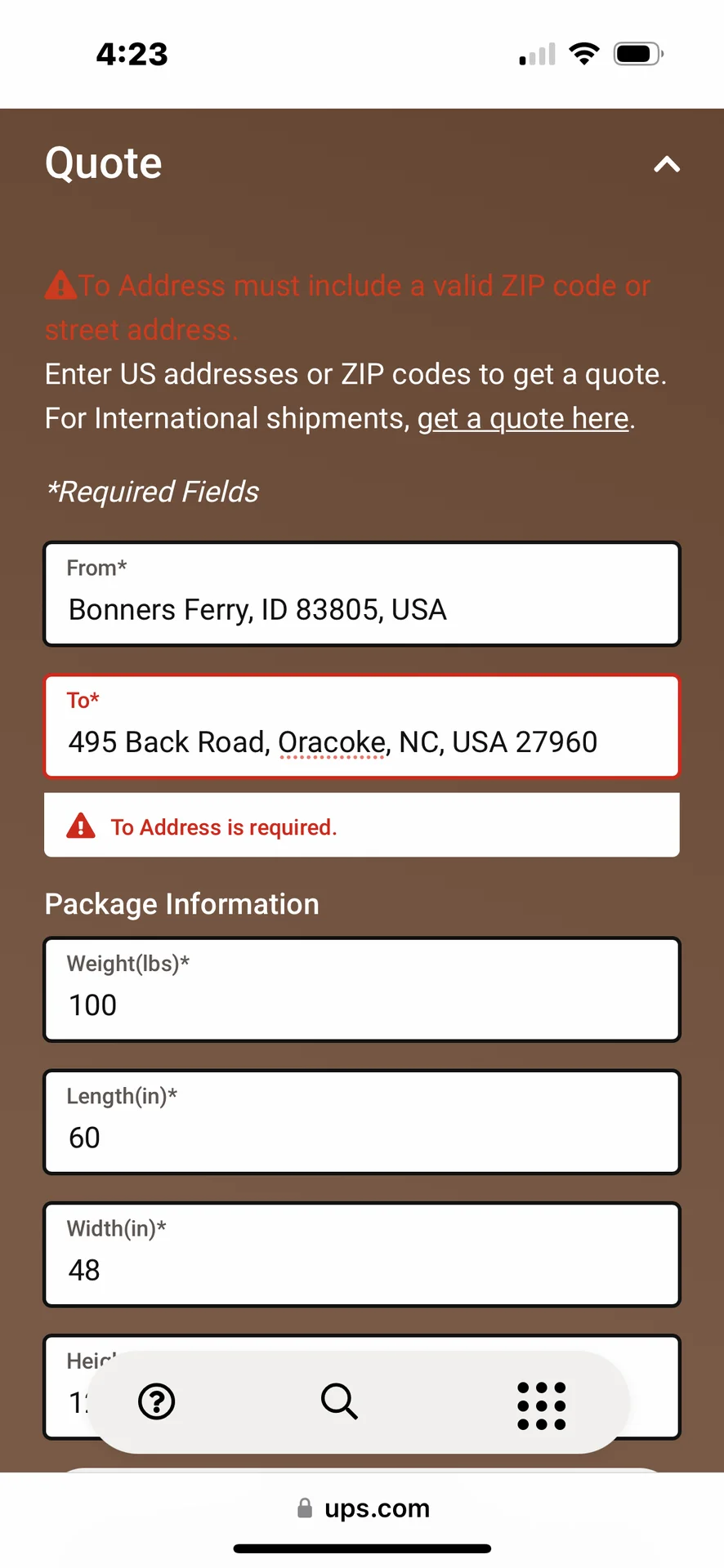724x1568 pixels.
Task: Click the warning icon beside 'To Address is required'
Action: click(80, 826)
